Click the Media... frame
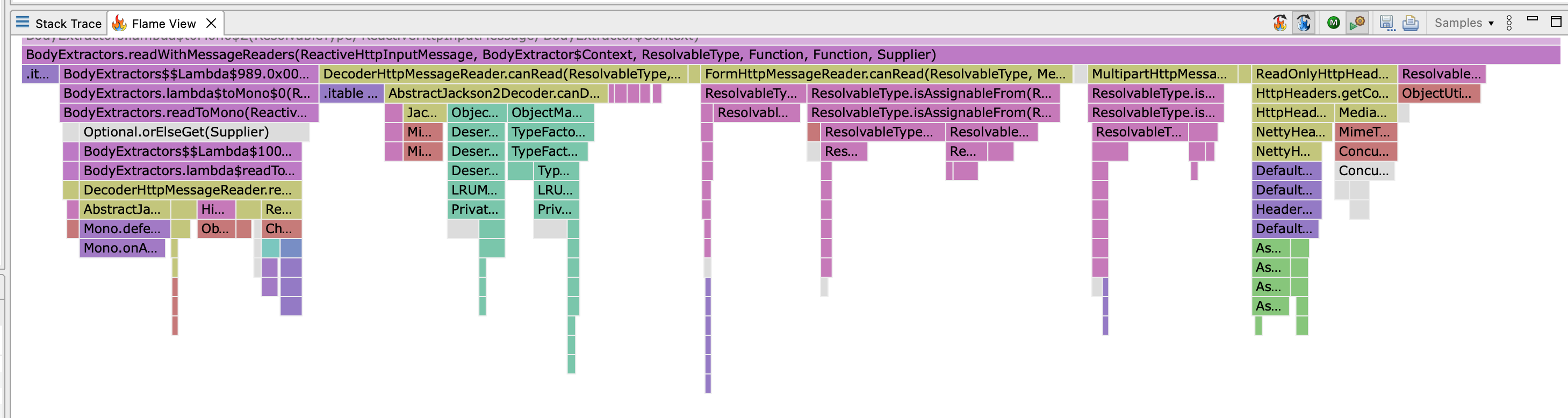1568x418 pixels. tap(1365, 113)
